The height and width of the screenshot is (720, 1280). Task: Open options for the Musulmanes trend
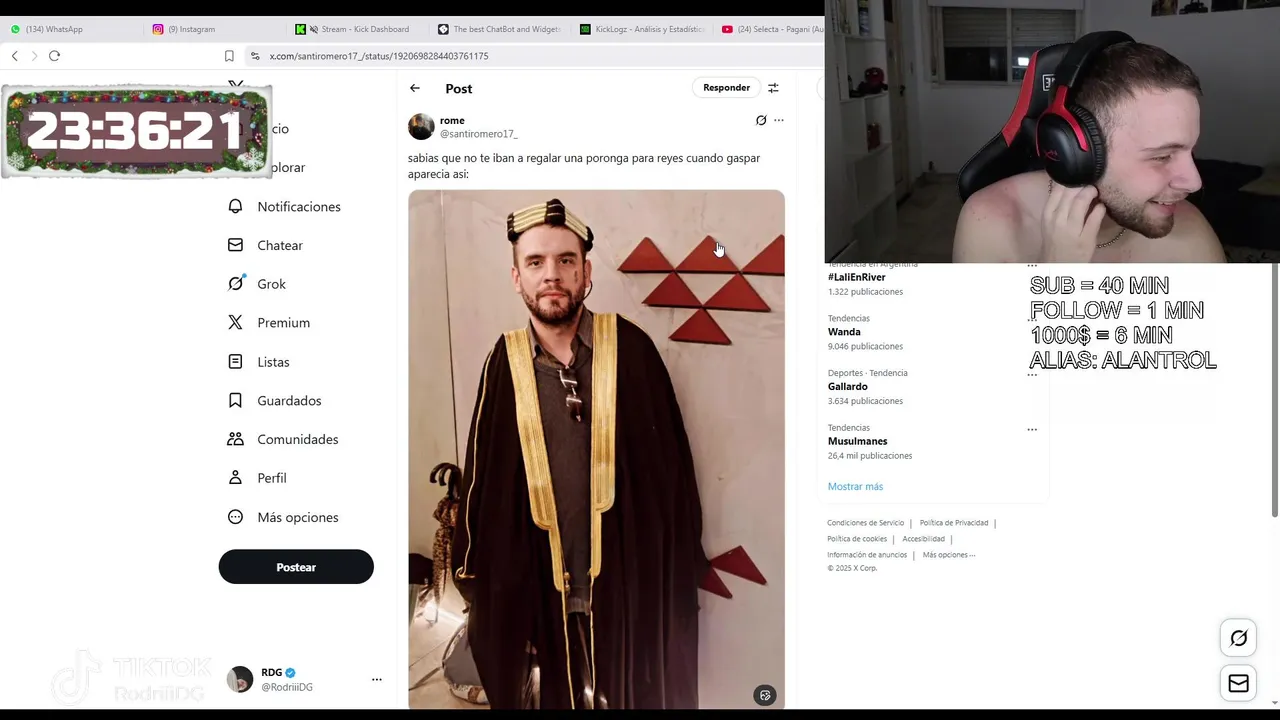(x=1032, y=430)
